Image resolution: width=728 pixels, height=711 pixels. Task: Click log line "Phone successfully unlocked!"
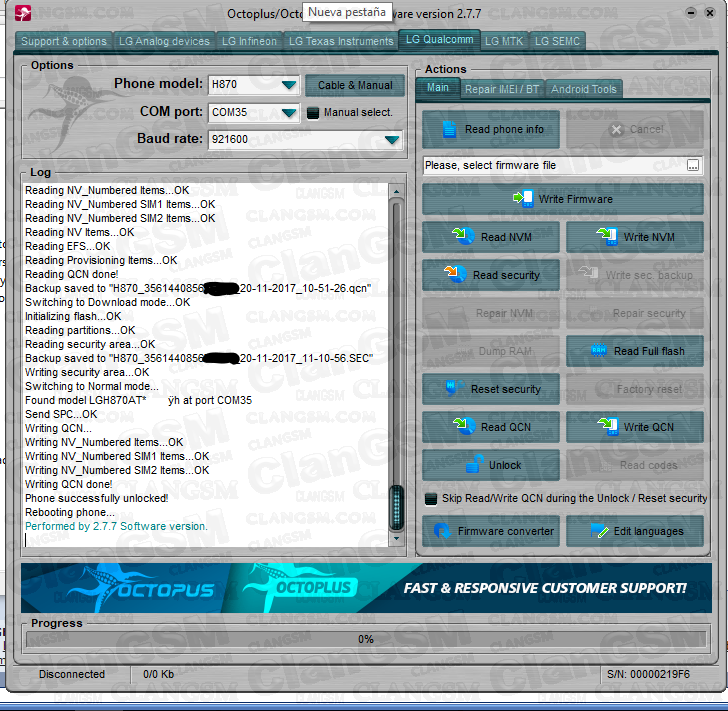coord(97,498)
